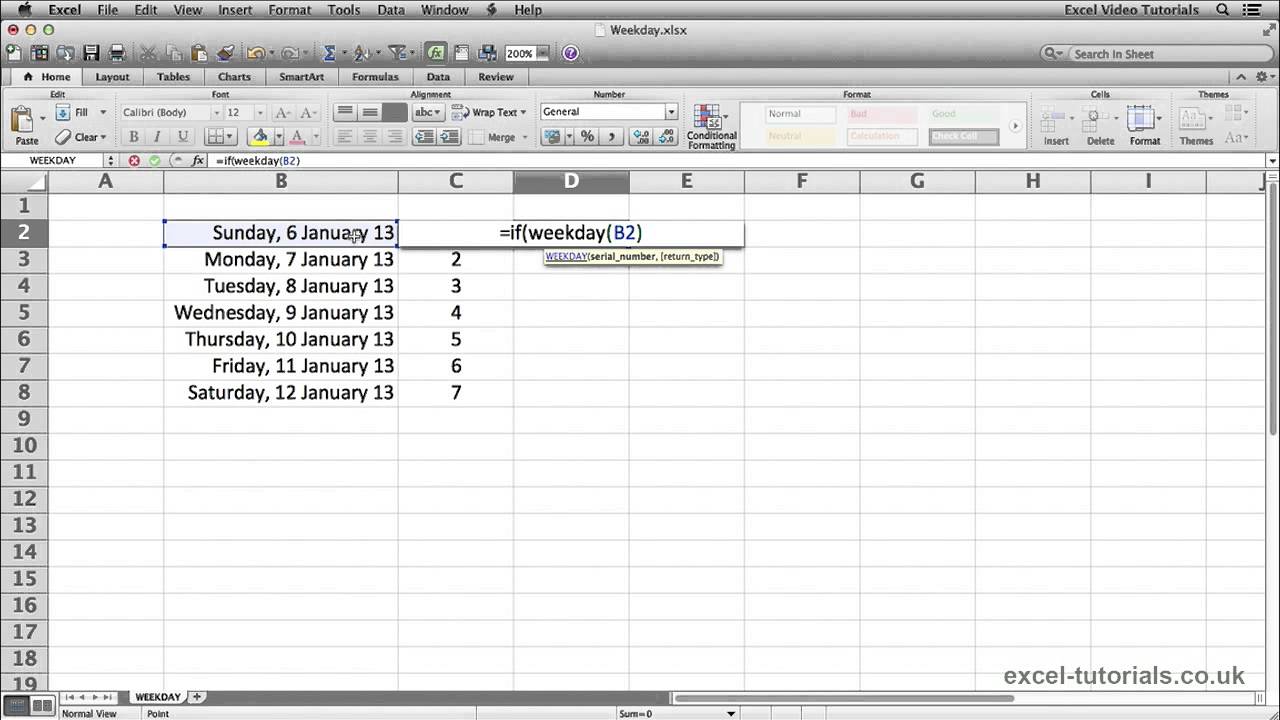Click the Cut scissors icon
The height and width of the screenshot is (720, 1280).
pos(148,53)
